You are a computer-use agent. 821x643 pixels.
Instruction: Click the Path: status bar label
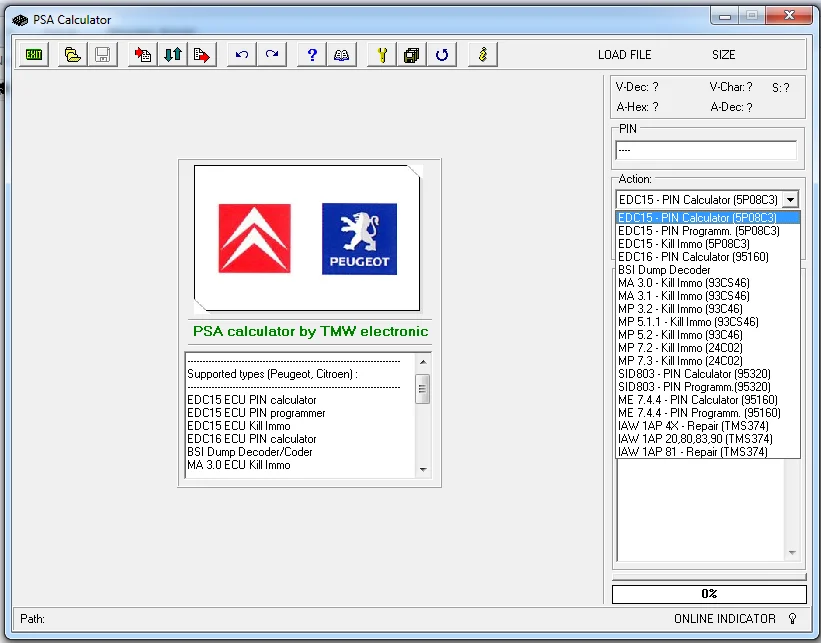pyautogui.click(x=32, y=619)
